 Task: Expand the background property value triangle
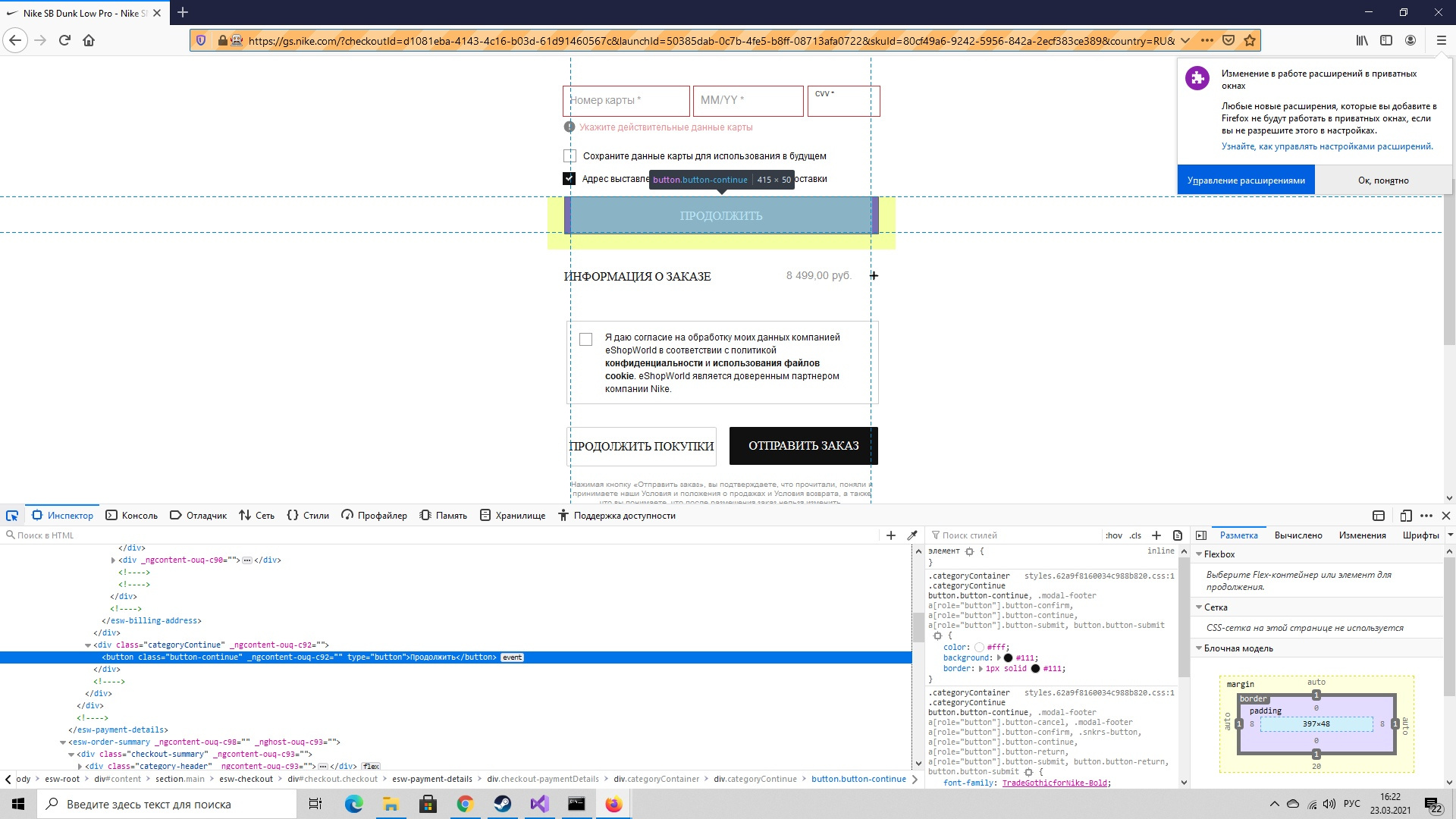pyautogui.click(x=999, y=658)
